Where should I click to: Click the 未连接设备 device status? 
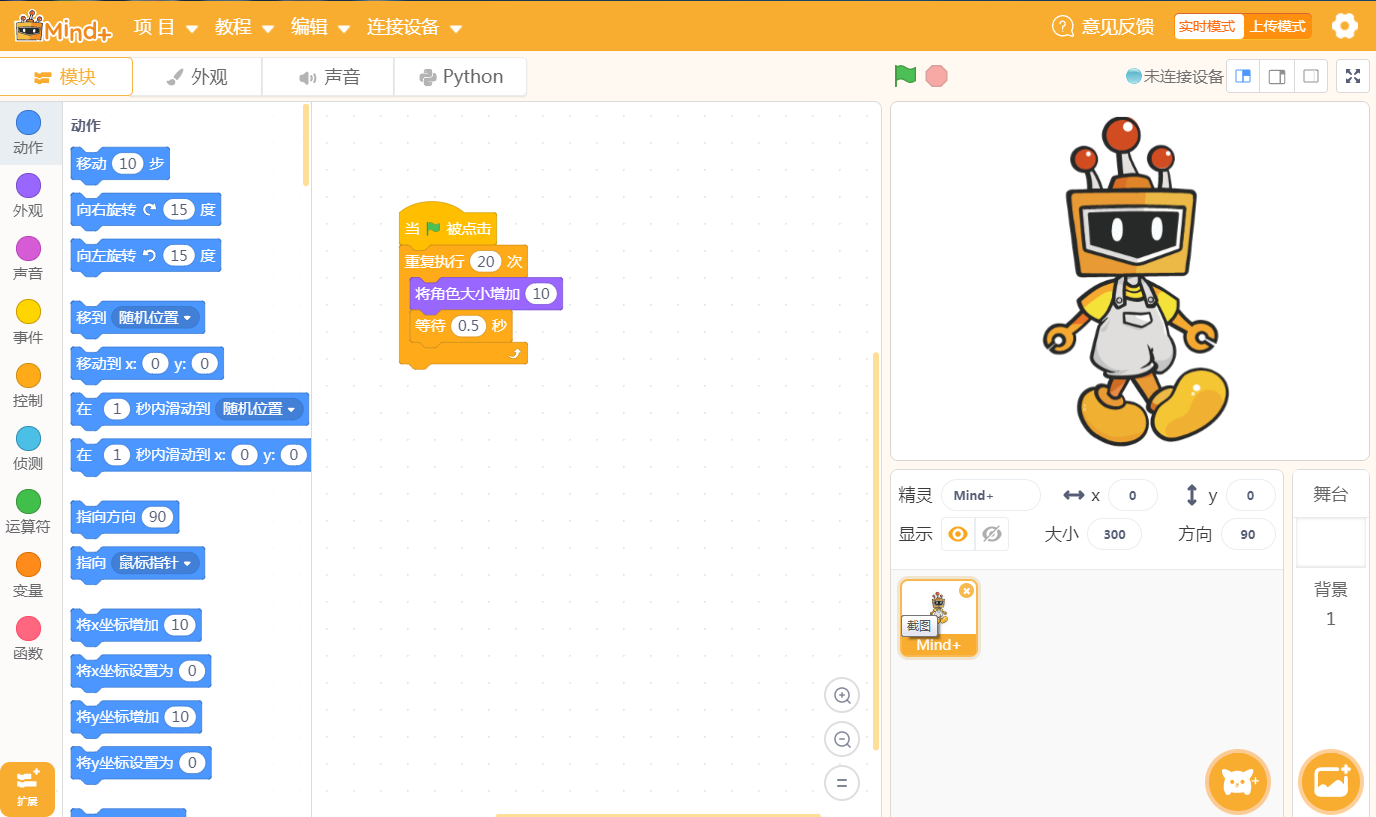click(1175, 76)
